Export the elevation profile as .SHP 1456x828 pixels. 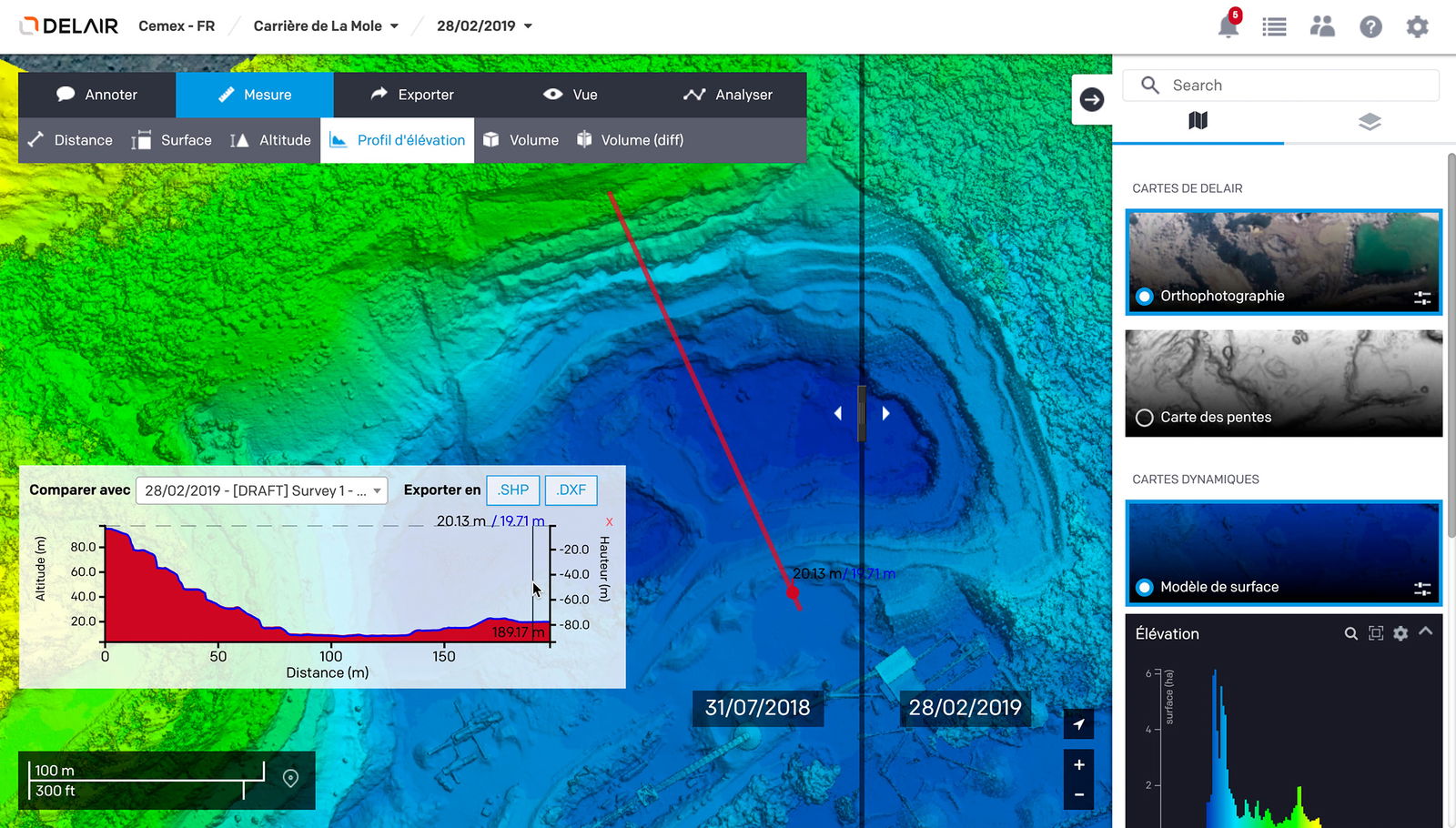(512, 490)
